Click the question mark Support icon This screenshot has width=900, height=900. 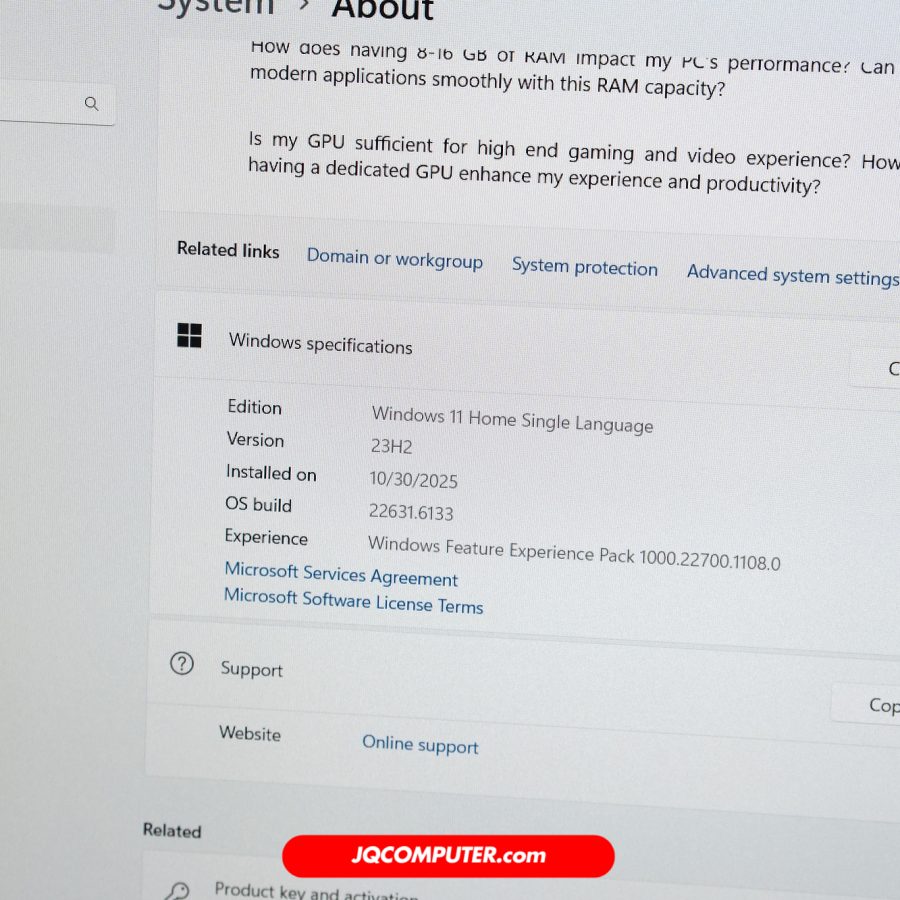tap(182, 663)
